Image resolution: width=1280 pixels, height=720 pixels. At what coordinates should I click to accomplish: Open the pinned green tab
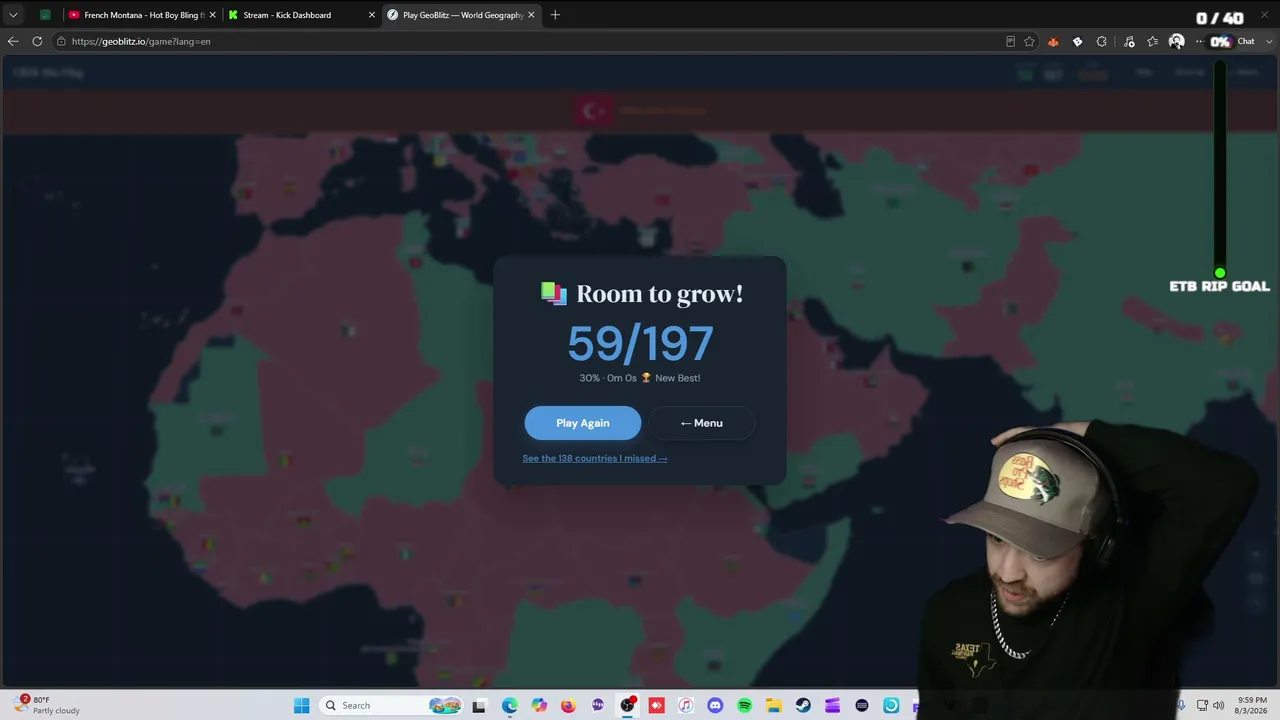(x=45, y=15)
